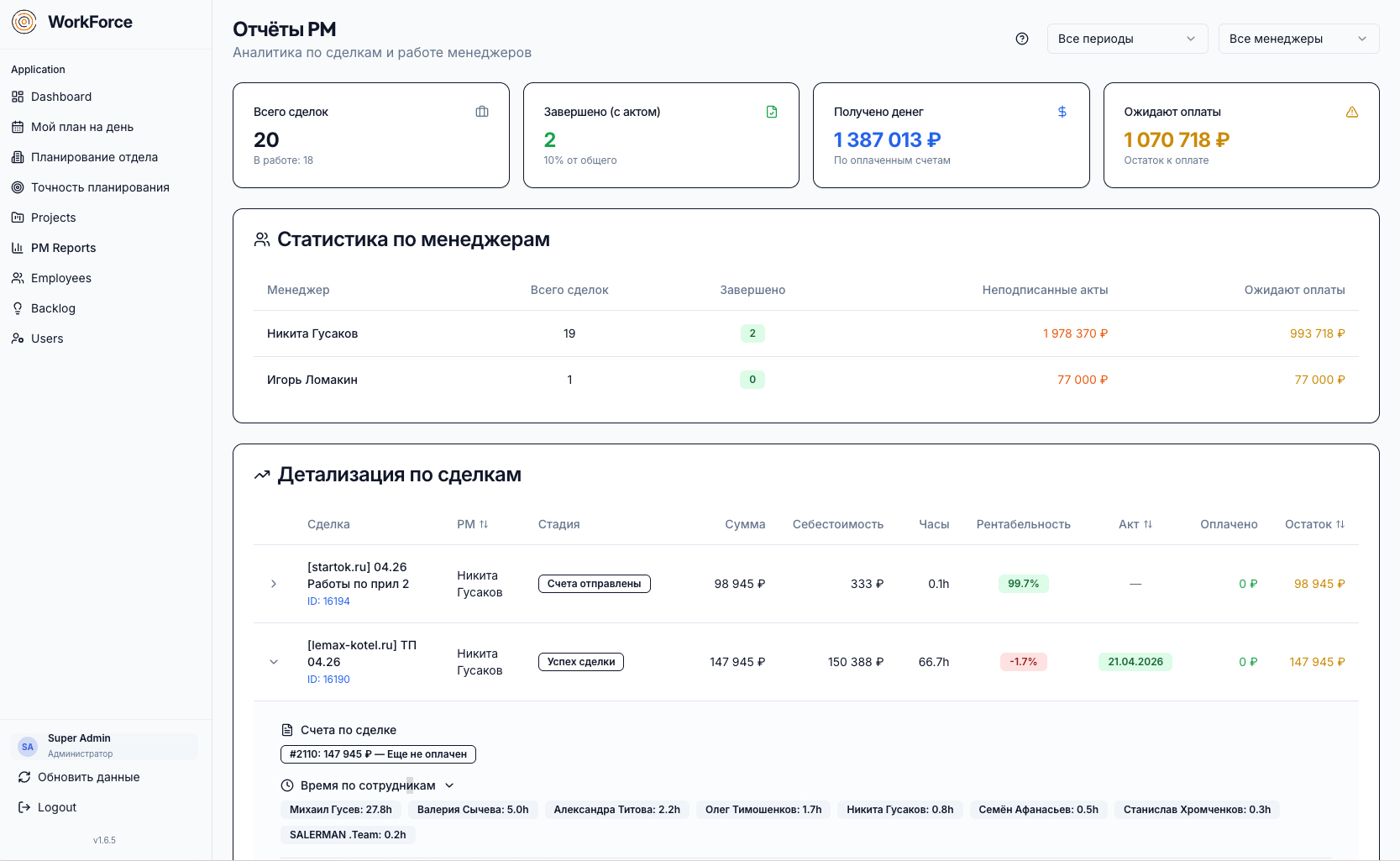Open the ID: 16190 deal link

coord(328,679)
